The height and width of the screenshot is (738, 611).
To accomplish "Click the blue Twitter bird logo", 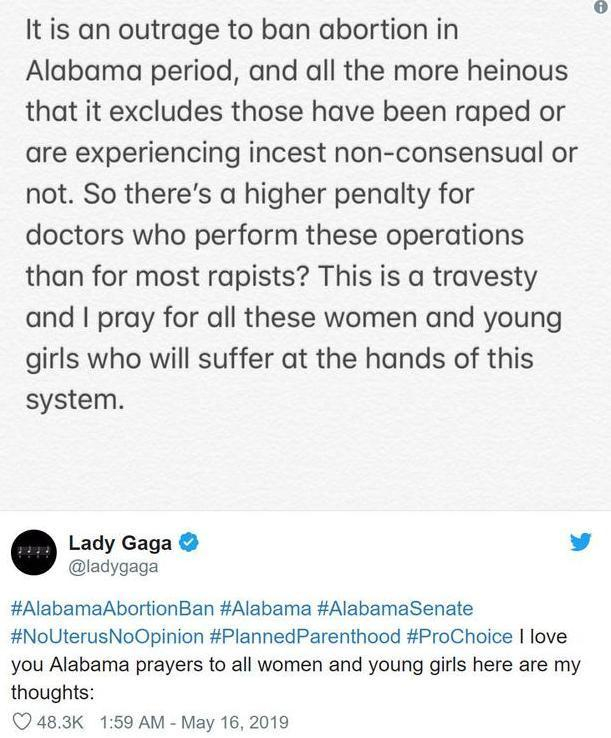I will click(581, 544).
